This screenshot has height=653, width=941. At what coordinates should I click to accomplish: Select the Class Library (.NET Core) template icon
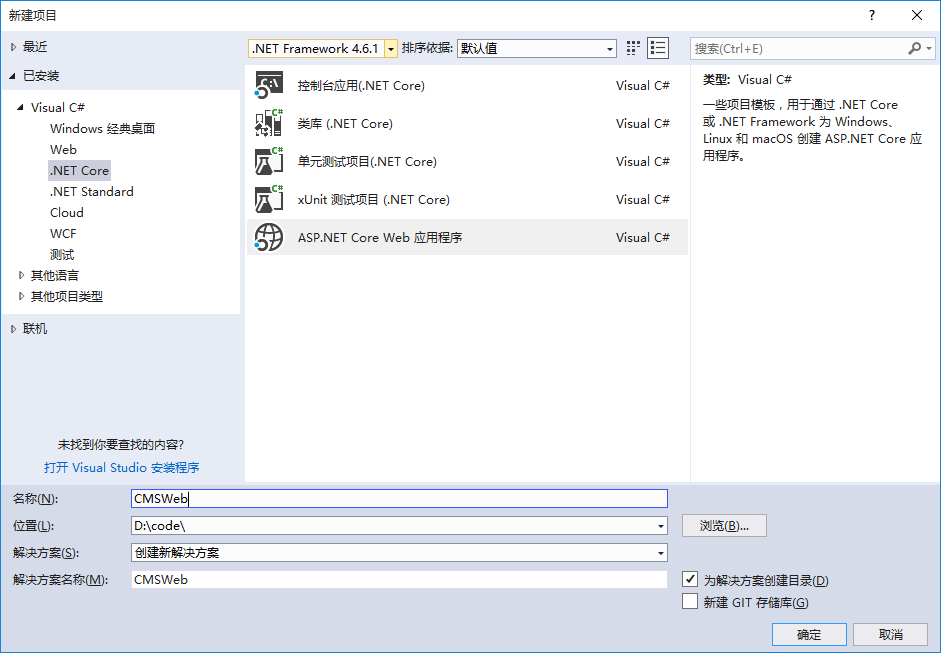coord(268,123)
